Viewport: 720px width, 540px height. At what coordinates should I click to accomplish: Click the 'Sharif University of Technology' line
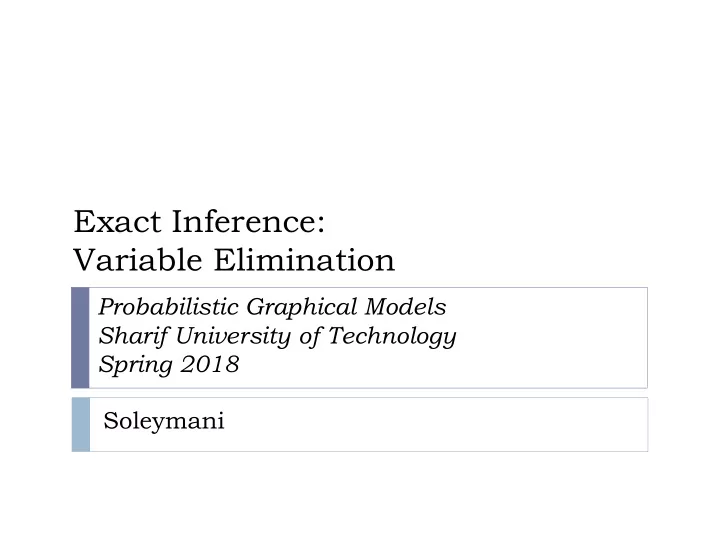[x=277, y=336]
